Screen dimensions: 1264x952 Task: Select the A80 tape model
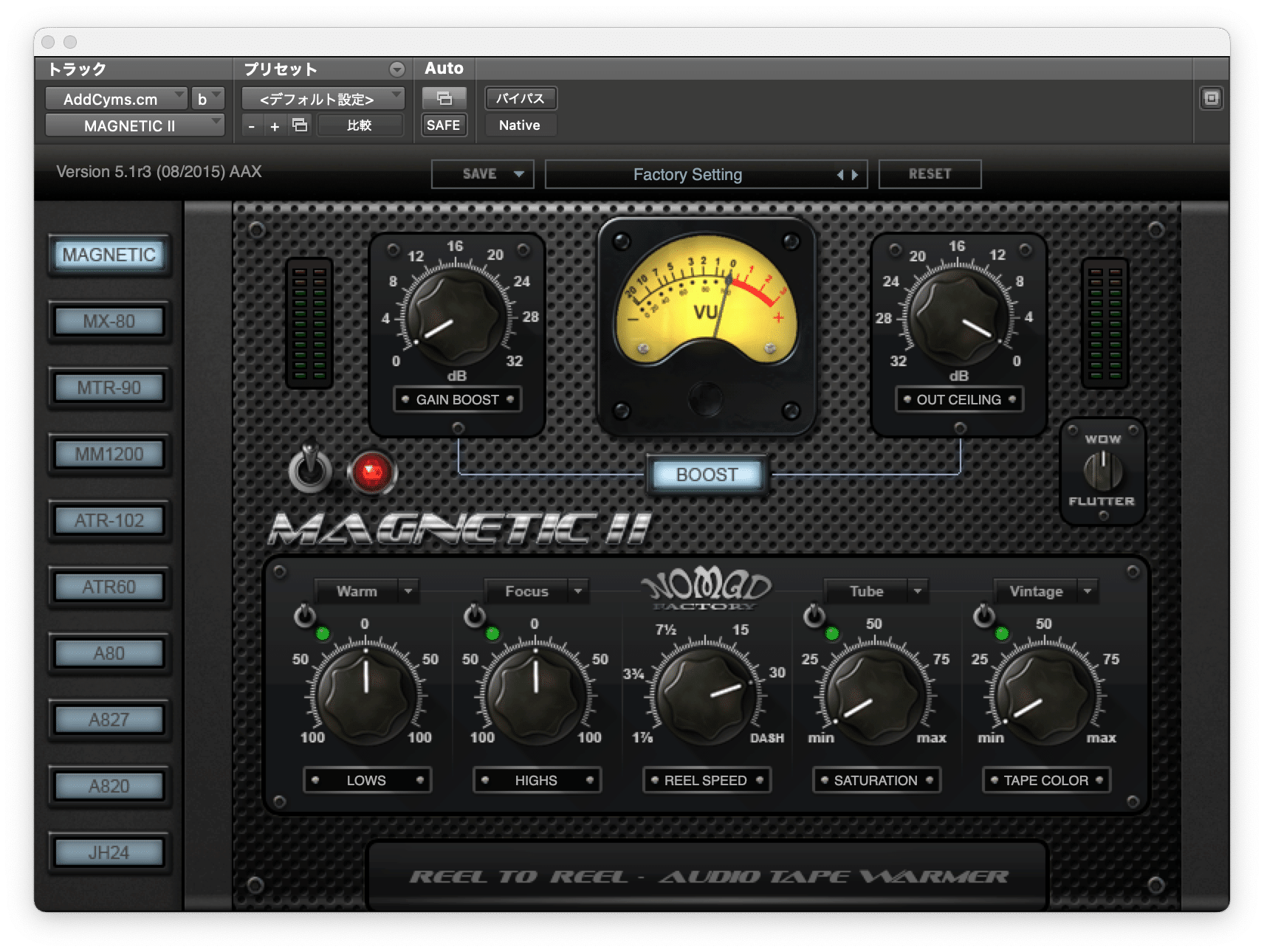109,653
